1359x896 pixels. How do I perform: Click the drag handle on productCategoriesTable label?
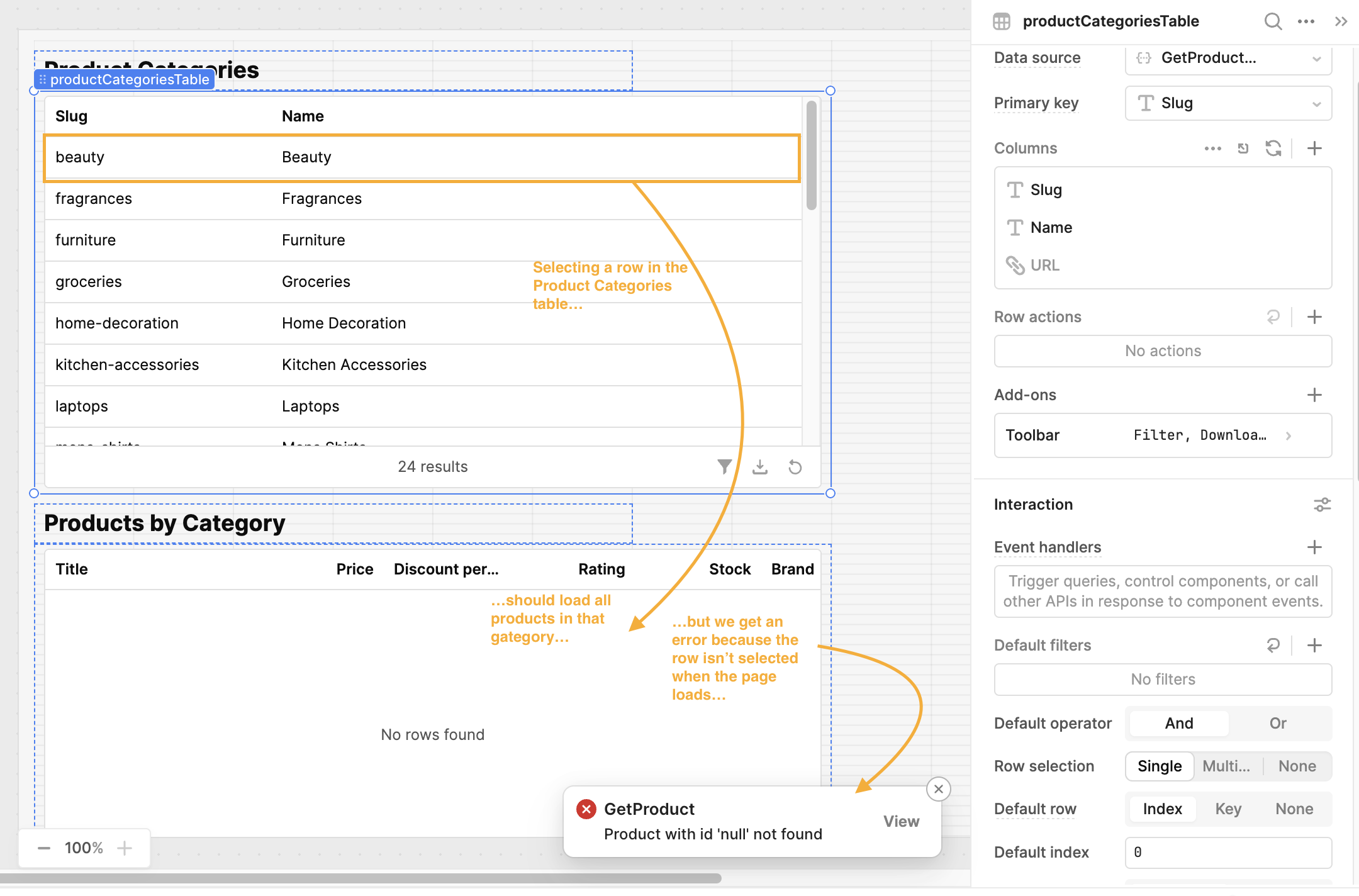(x=42, y=80)
